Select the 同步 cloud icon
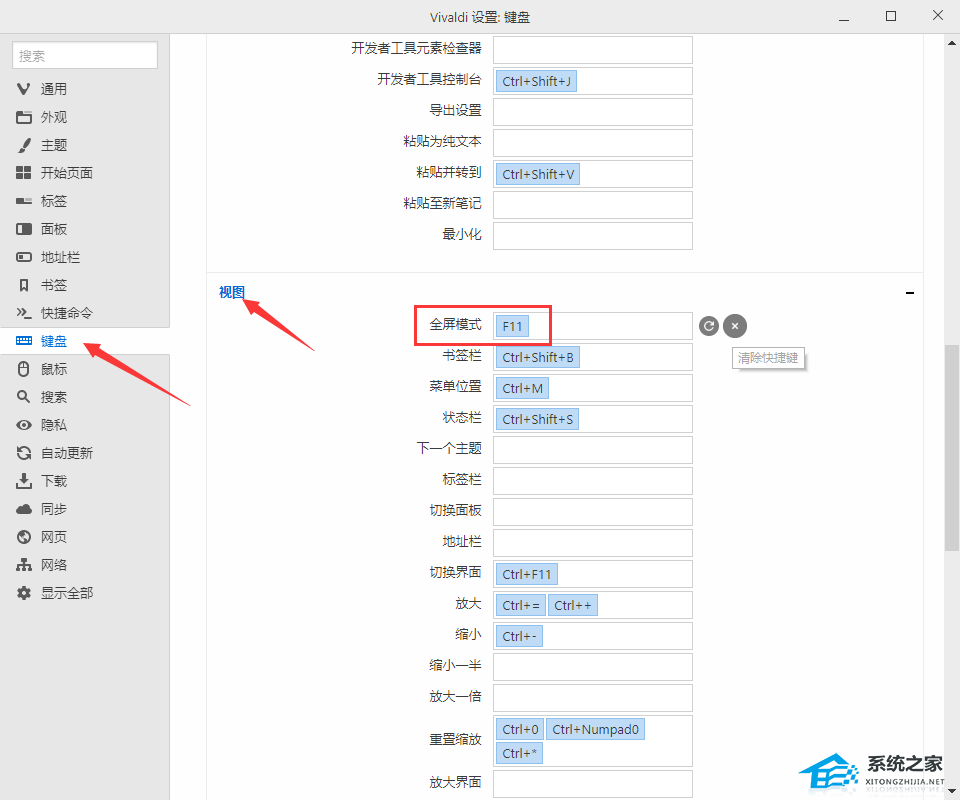 (24, 509)
